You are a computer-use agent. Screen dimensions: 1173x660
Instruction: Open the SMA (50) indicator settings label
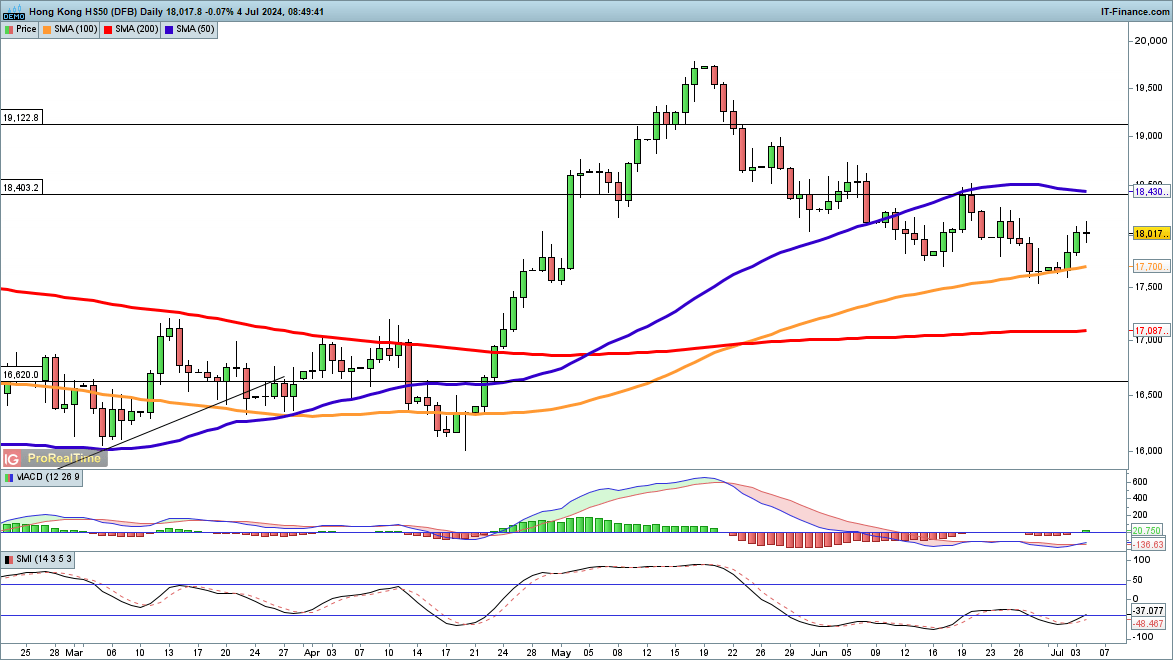[x=196, y=30]
